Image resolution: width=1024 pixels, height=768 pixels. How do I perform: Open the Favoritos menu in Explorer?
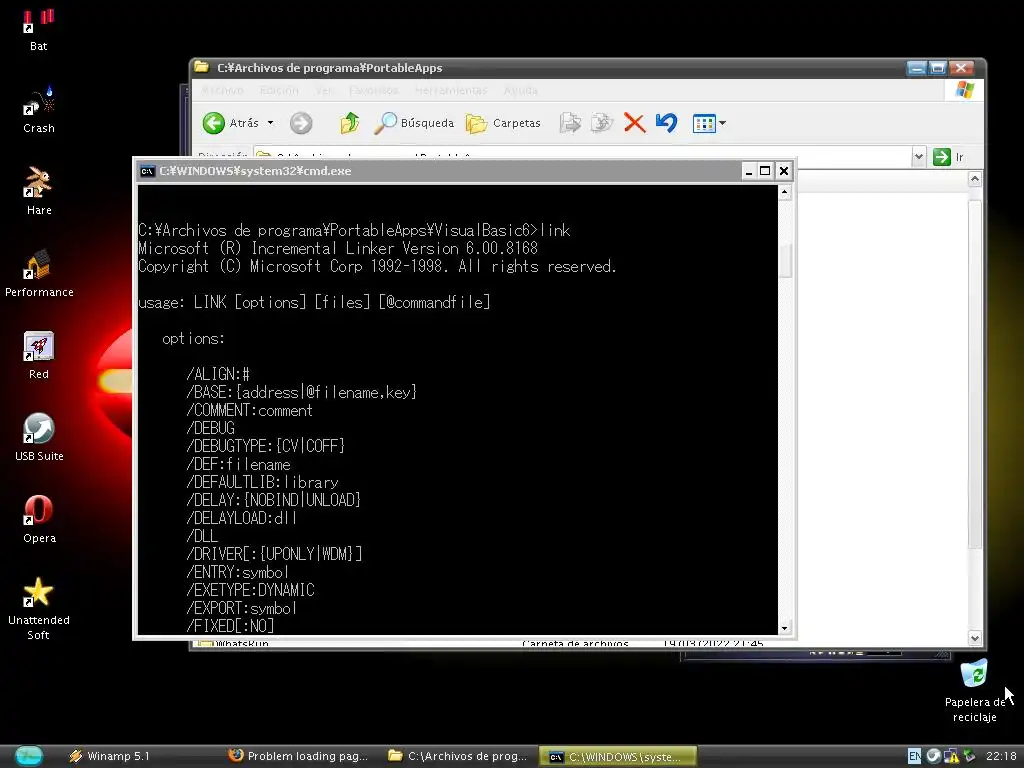pos(374,90)
